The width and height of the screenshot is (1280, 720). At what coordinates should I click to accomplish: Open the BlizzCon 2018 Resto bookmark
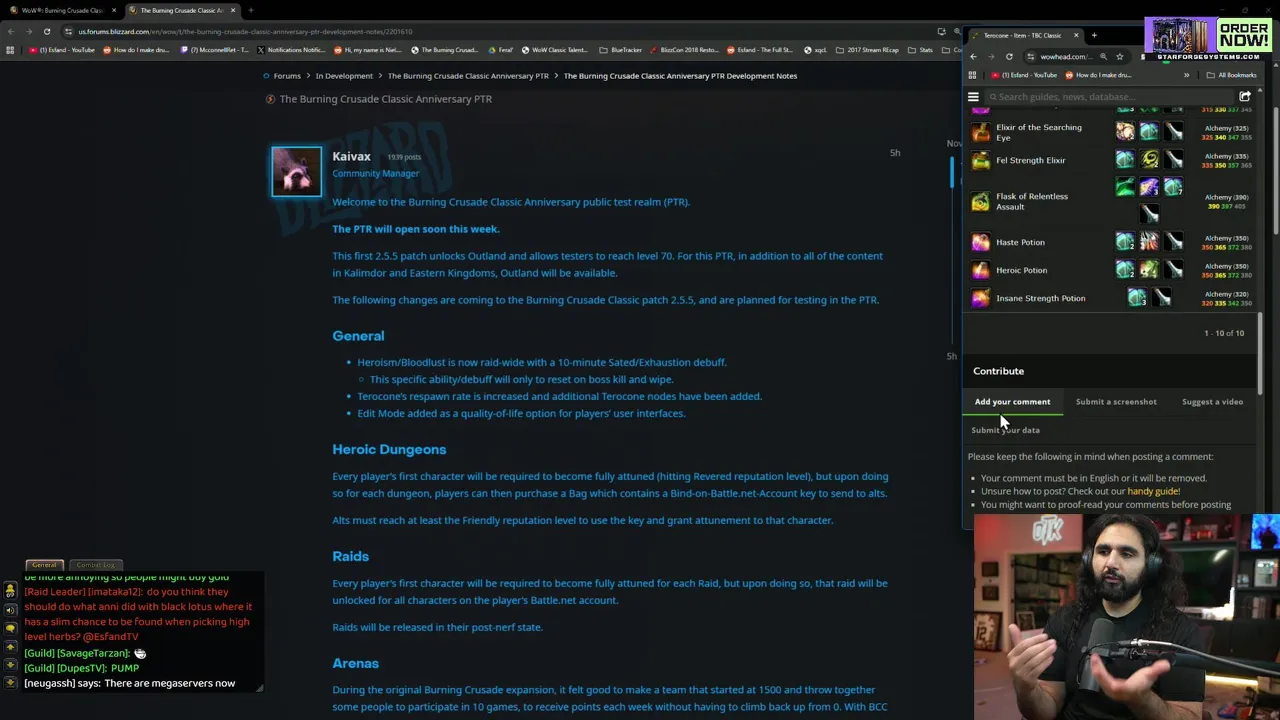tap(684, 49)
